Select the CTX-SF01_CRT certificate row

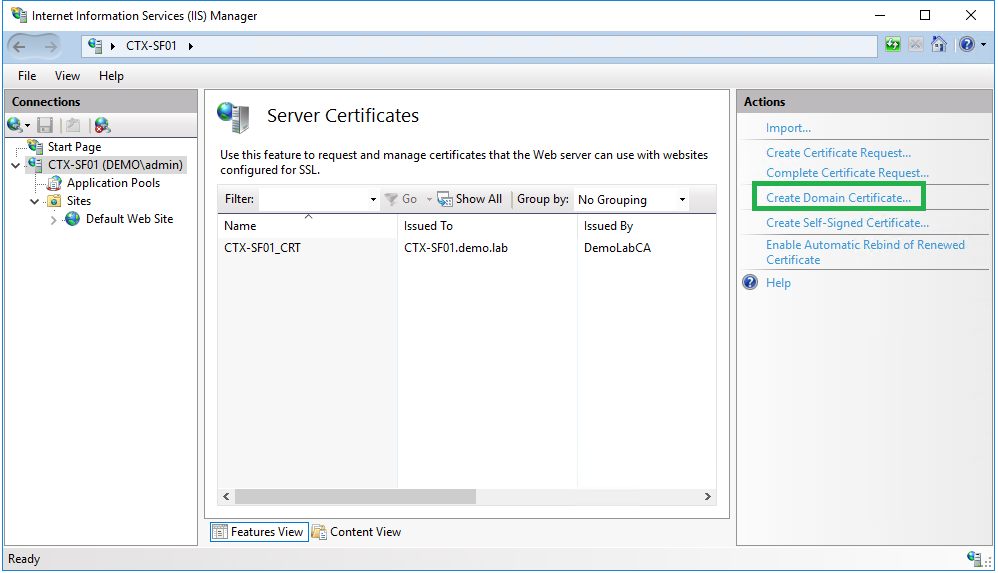point(262,248)
